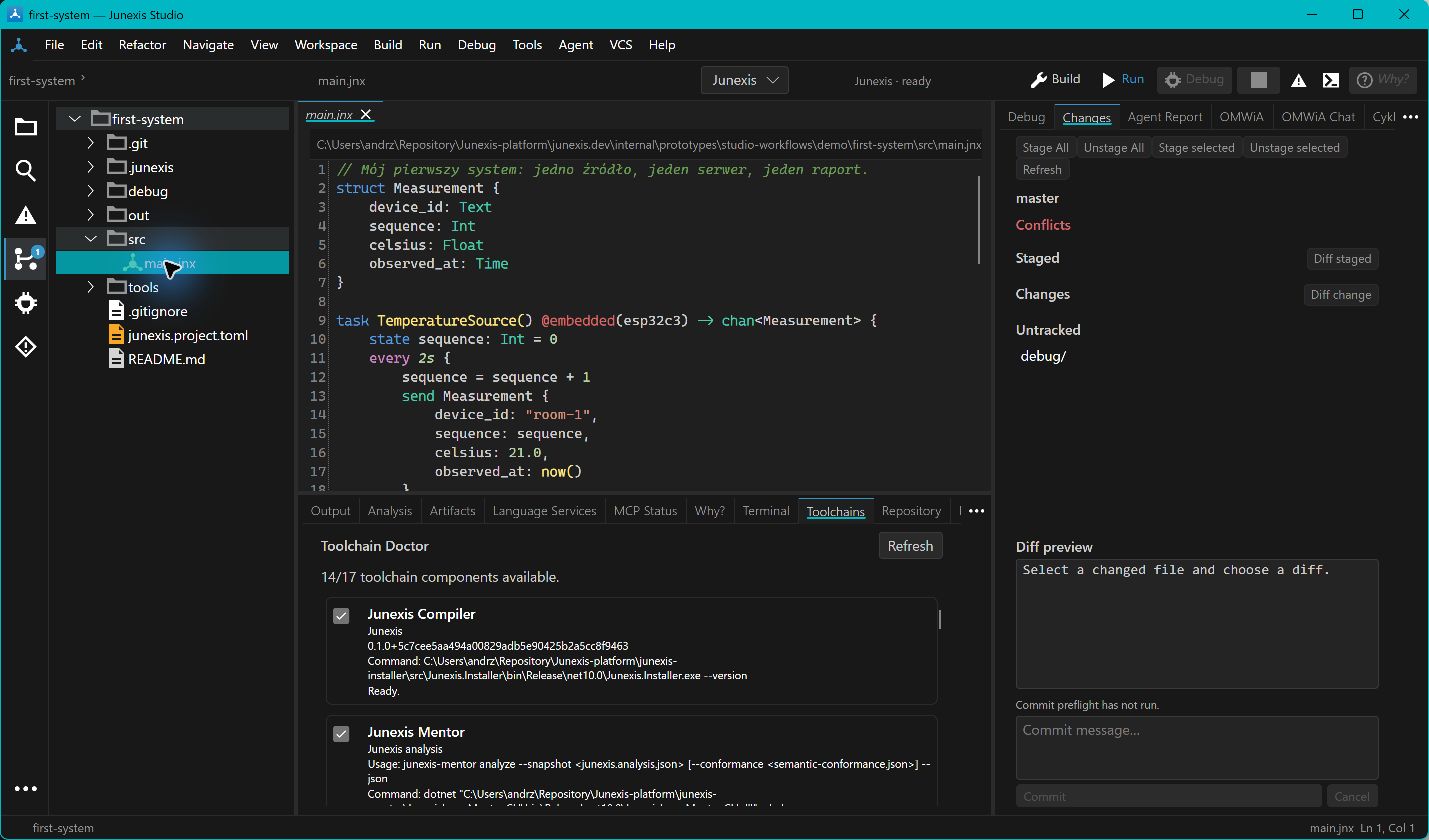Expand the tools folder
Image resolution: width=1429 pixels, height=840 pixels.
(x=91, y=287)
